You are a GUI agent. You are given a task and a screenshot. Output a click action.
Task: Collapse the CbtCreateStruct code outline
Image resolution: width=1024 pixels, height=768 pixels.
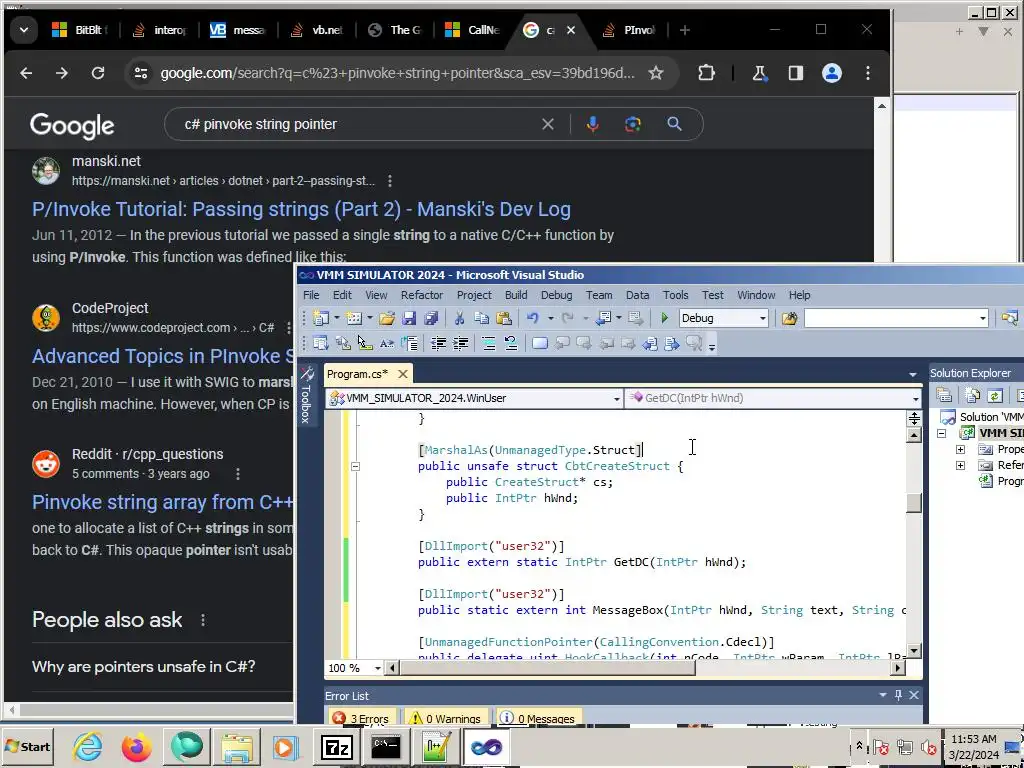(355, 466)
